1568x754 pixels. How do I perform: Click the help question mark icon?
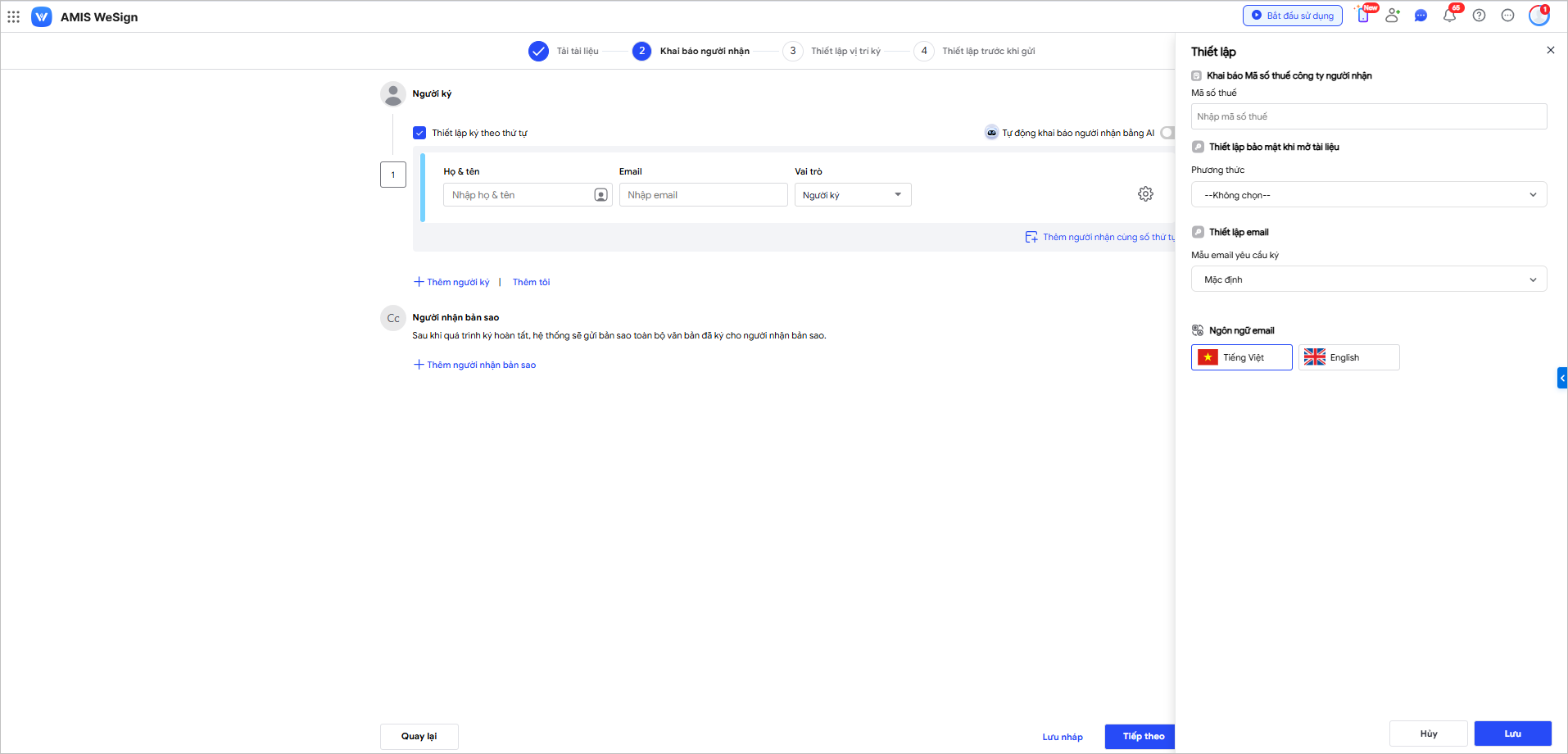1479,16
